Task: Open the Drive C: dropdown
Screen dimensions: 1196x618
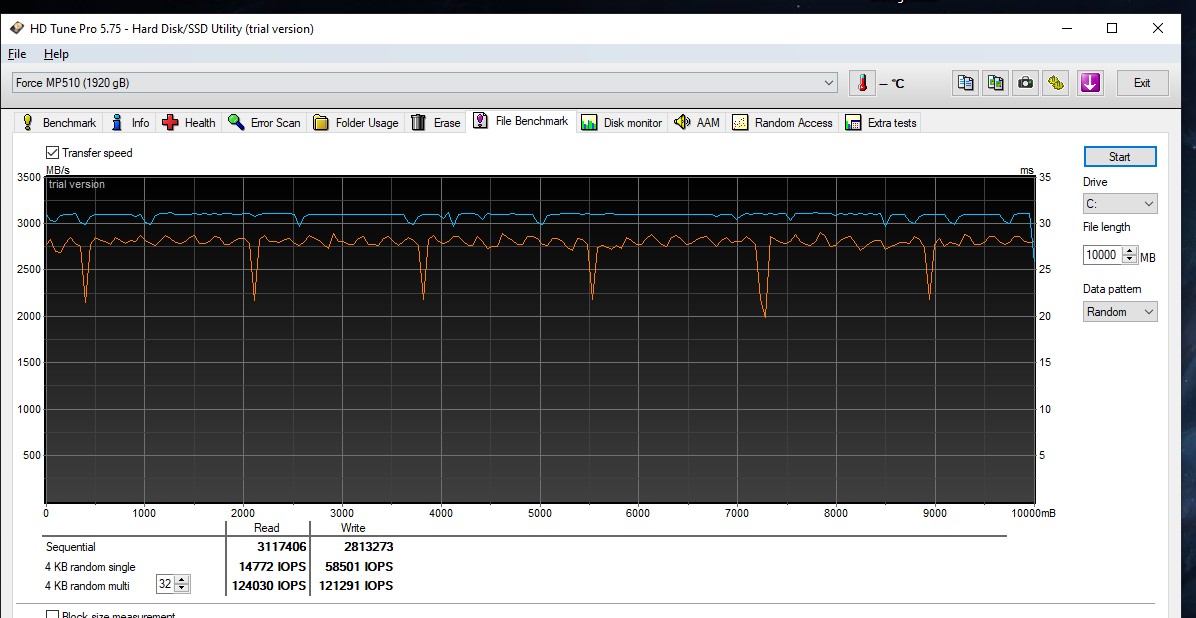Action: tap(1120, 204)
